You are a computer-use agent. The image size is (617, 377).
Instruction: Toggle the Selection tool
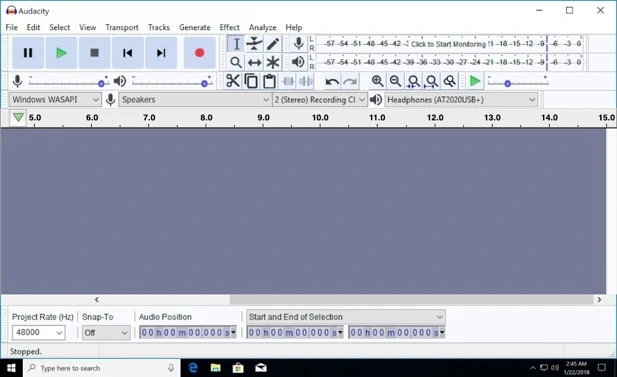point(236,44)
